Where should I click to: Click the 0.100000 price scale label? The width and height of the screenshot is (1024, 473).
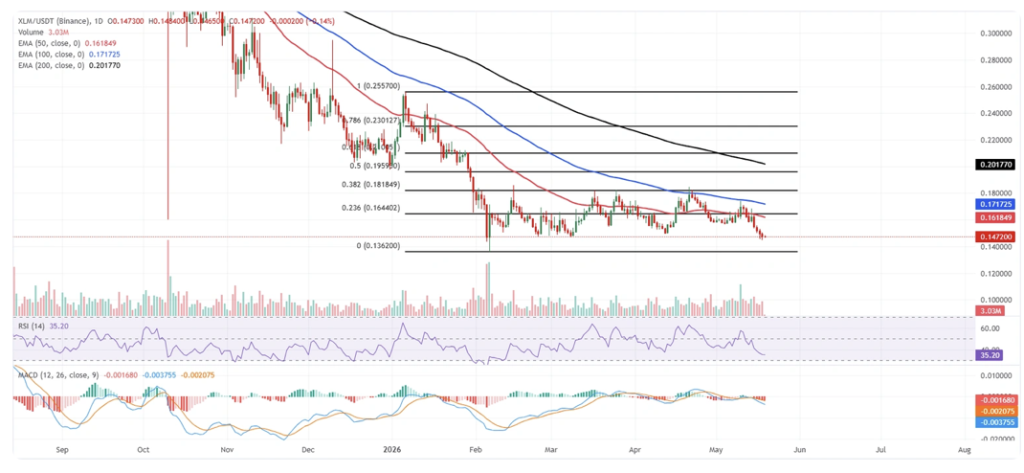(x=997, y=300)
